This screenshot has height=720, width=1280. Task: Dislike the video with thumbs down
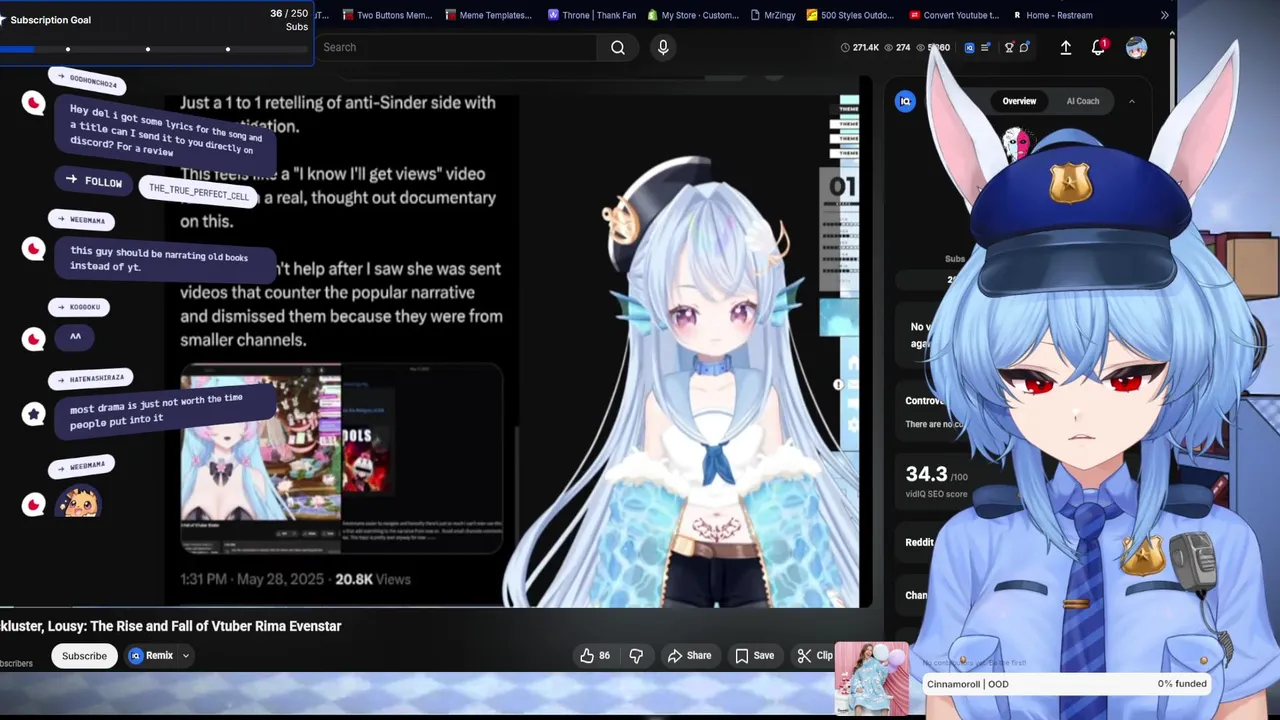636,656
